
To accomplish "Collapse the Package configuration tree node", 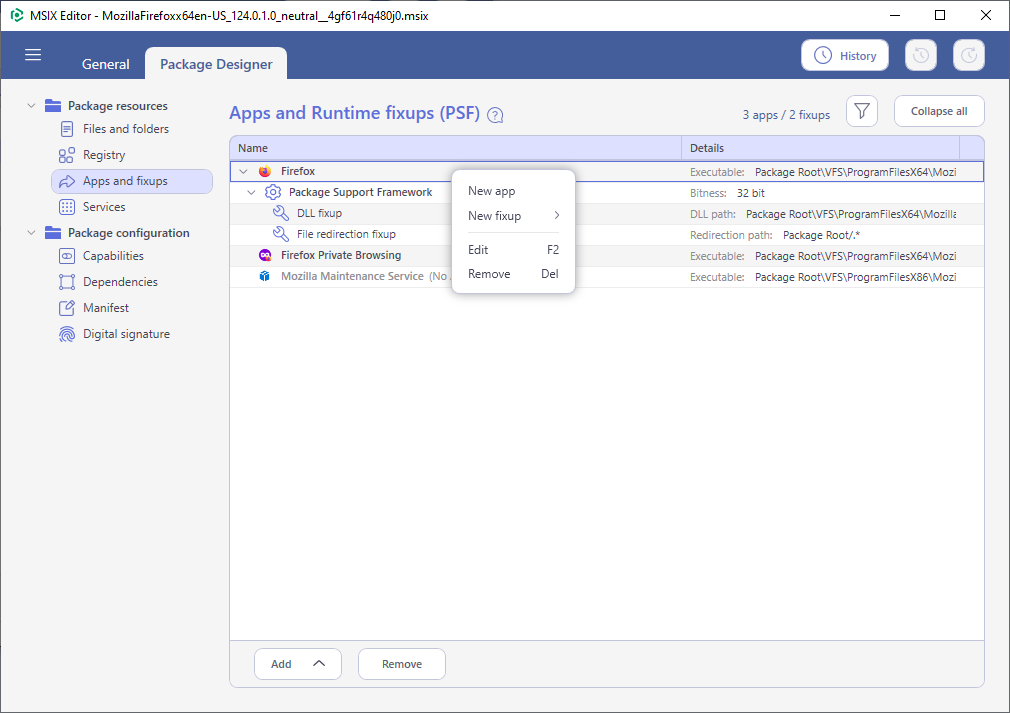I will point(31,233).
